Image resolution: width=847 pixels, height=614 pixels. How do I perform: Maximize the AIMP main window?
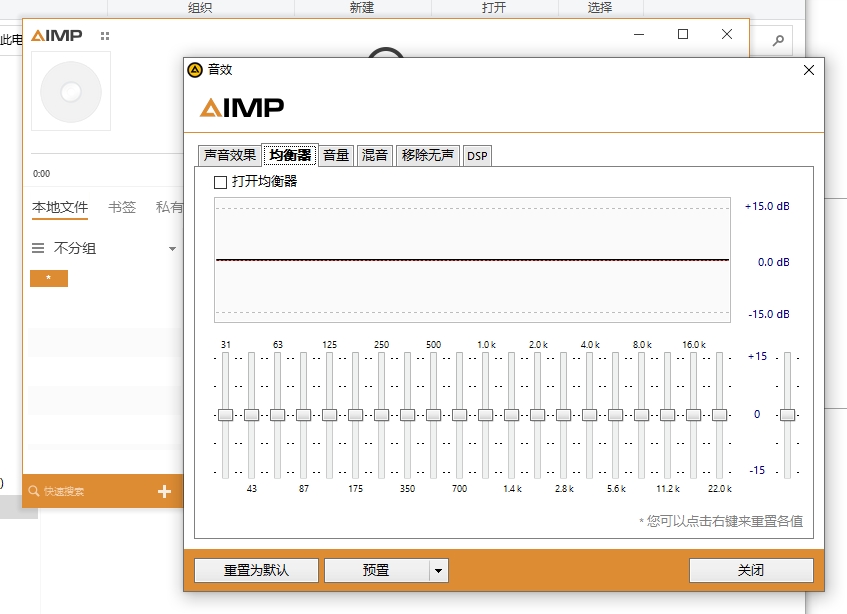pyautogui.click(x=683, y=35)
